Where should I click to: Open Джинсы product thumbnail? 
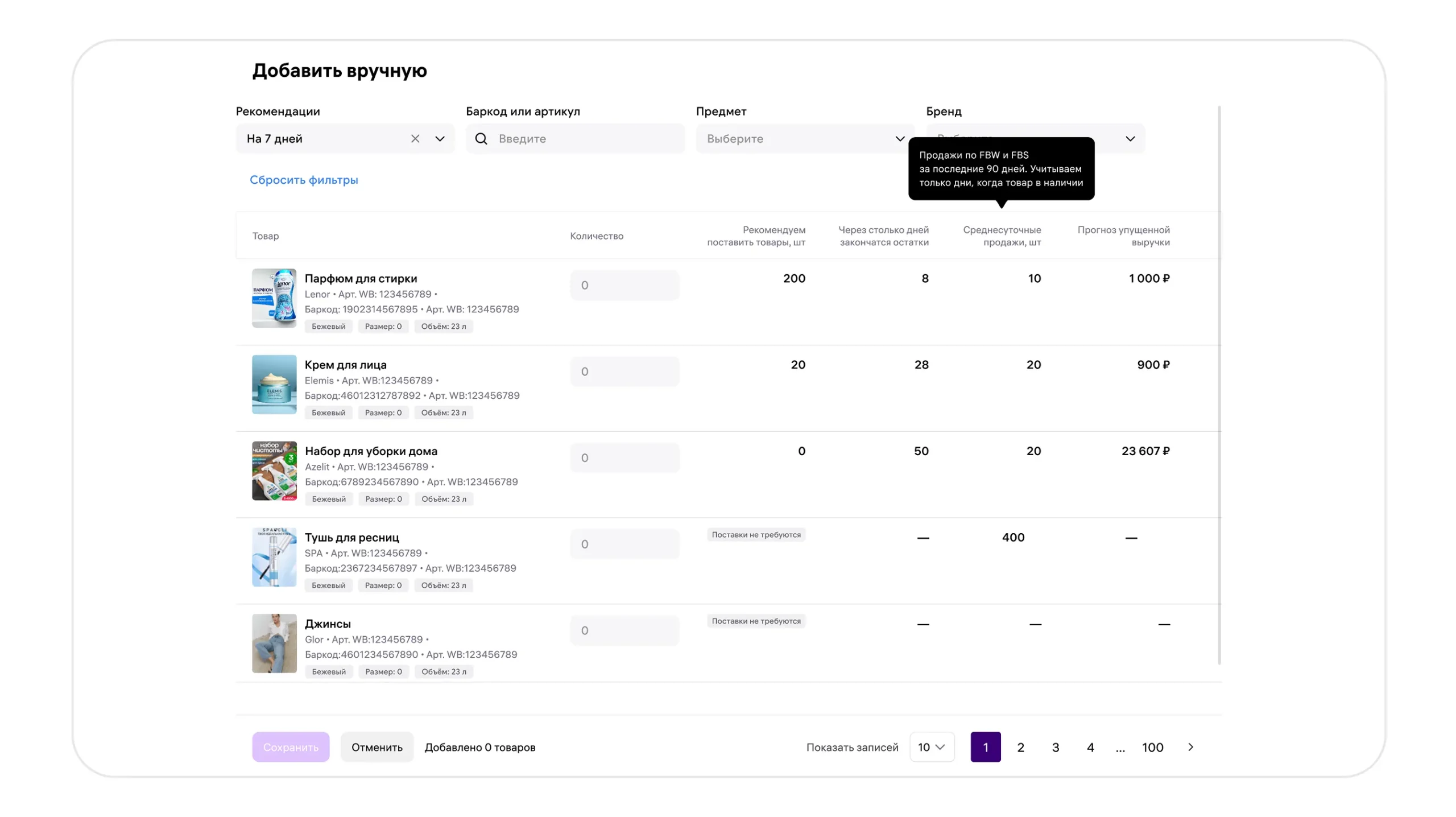274,643
